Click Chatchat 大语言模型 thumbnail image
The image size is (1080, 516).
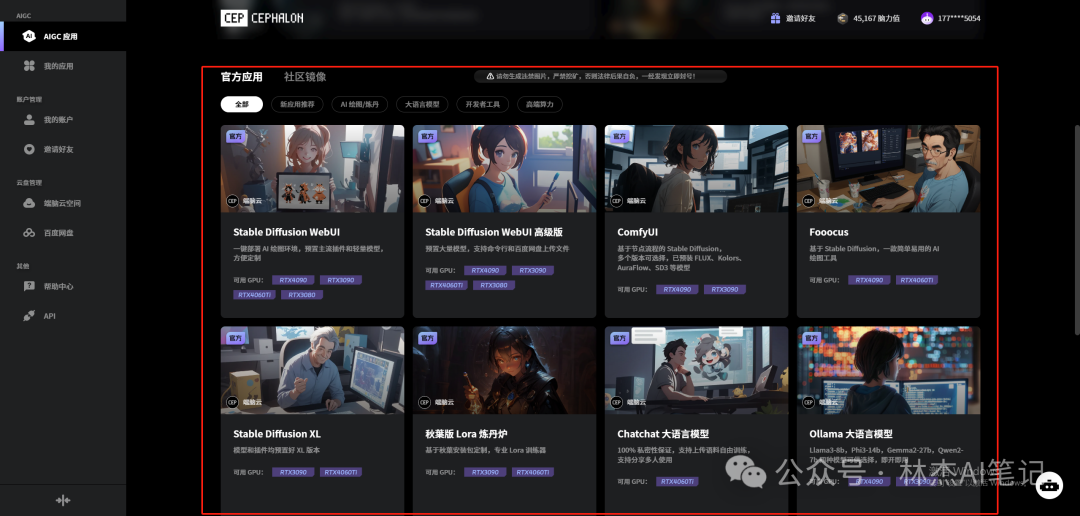click(x=696, y=370)
